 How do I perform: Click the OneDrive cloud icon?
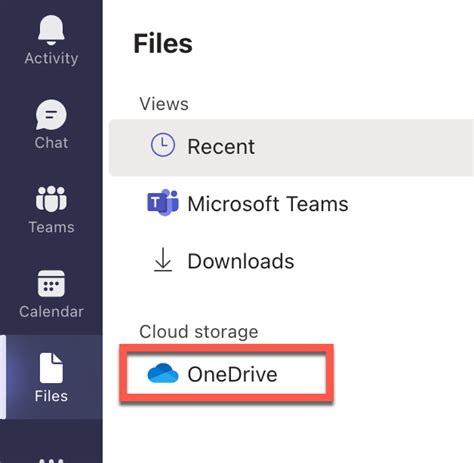[x=163, y=373]
